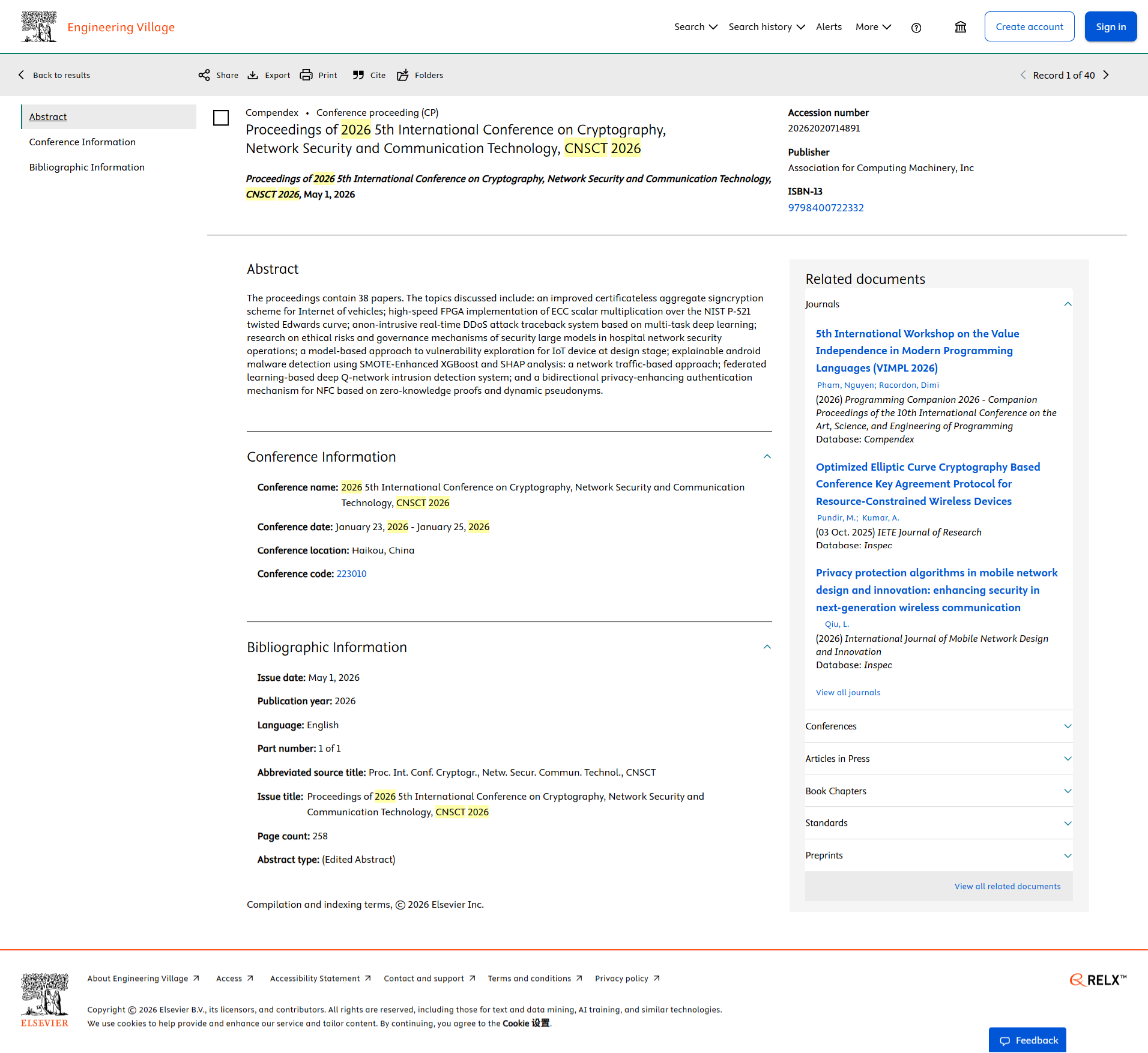This screenshot has height=1053, width=1148.
Task: Open the Alerts menu item
Action: (829, 27)
